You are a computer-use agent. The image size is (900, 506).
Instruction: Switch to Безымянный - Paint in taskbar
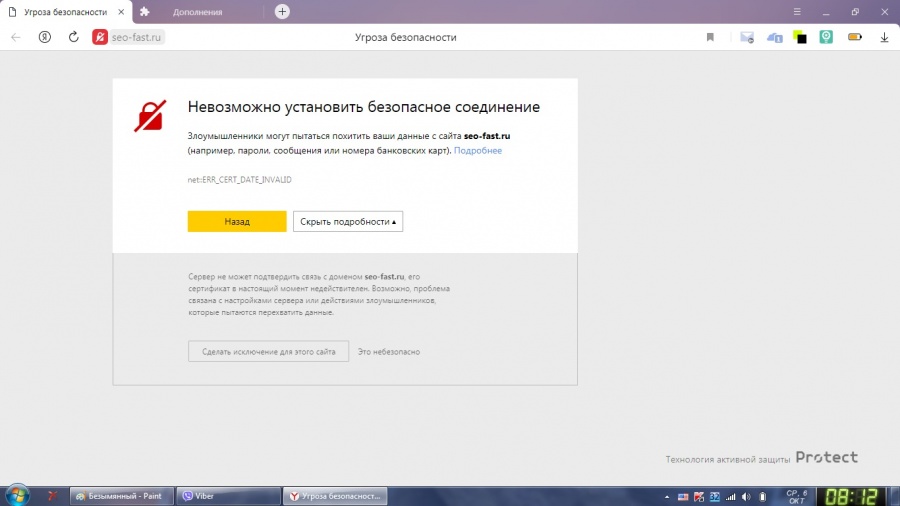122,496
